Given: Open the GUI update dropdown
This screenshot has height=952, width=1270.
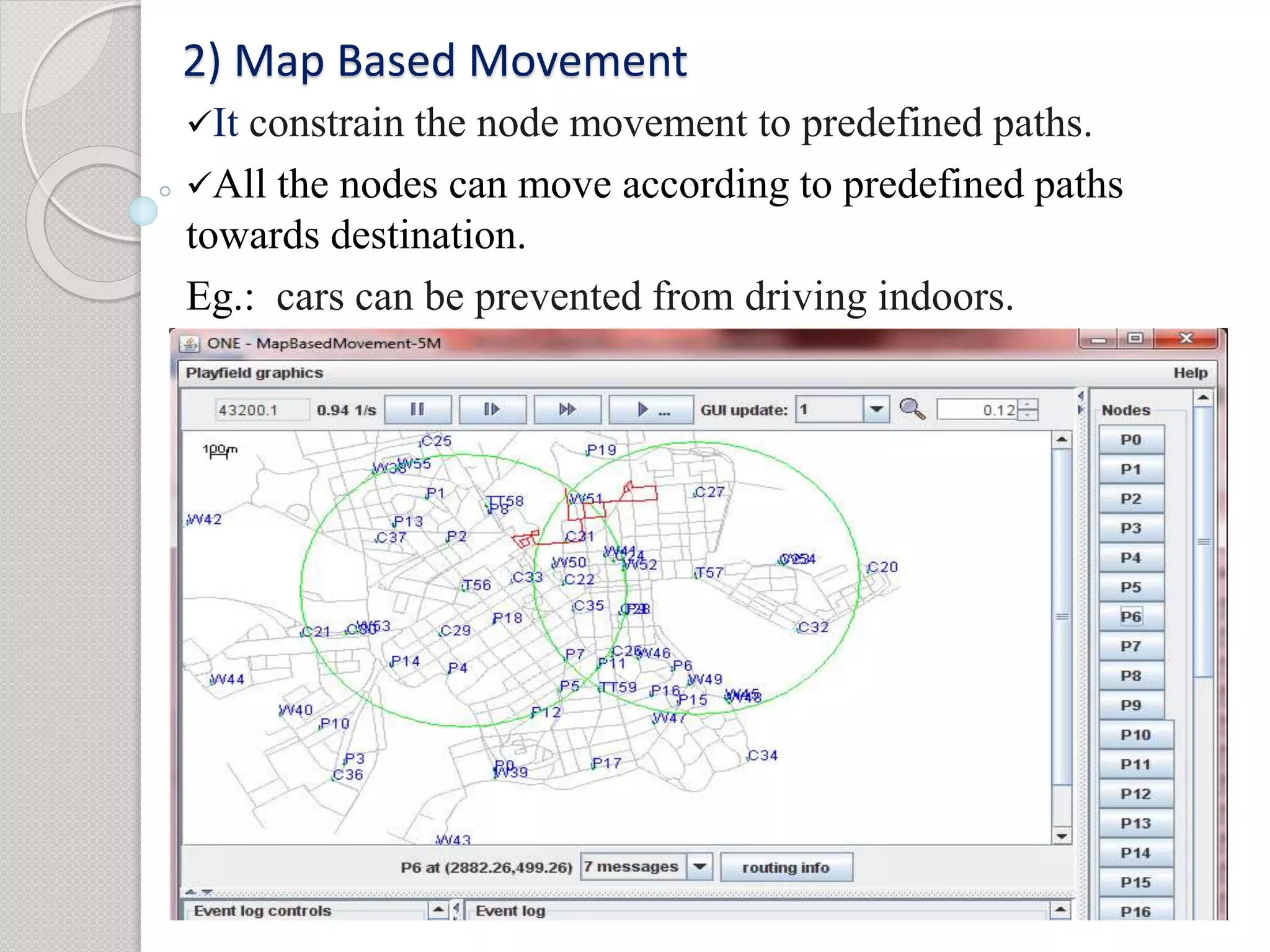Looking at the screenshot, I should coord(876,410).
